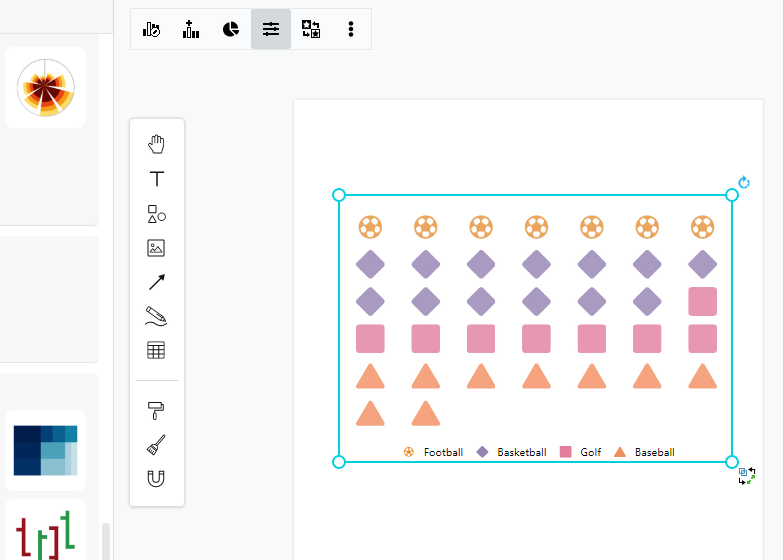
Task: Toggle the chart settings sliders button
Action: 271,29
